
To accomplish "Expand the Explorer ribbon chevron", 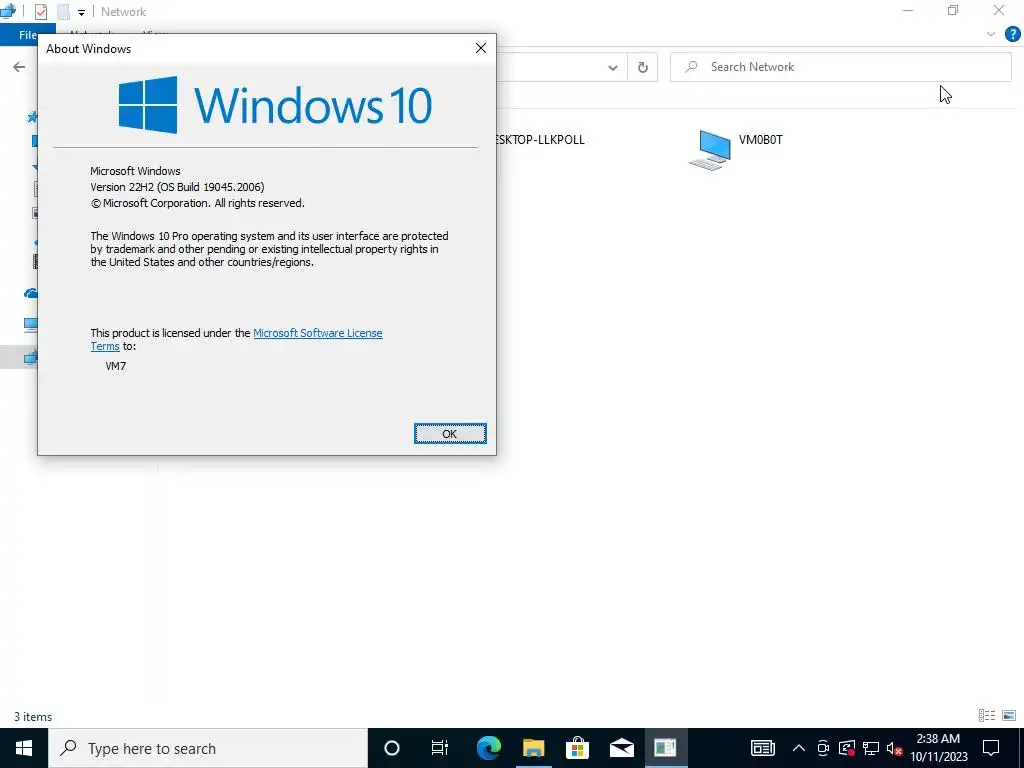I will [x=991, y=35].
